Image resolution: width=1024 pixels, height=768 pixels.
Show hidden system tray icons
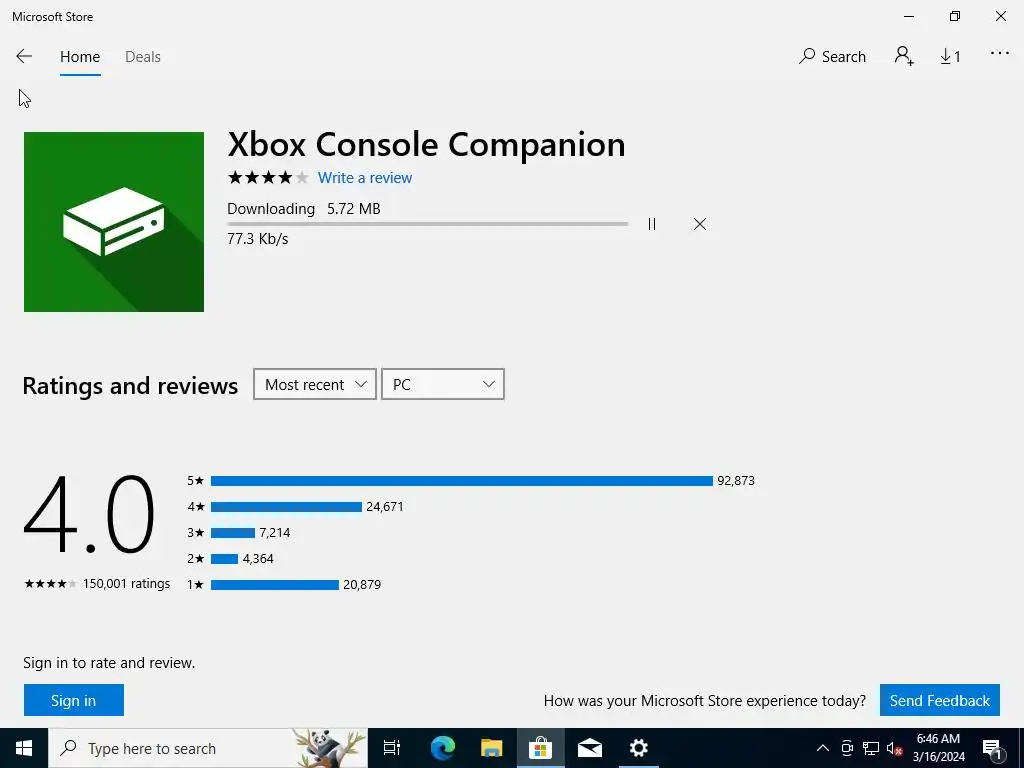tap(823, 748)
